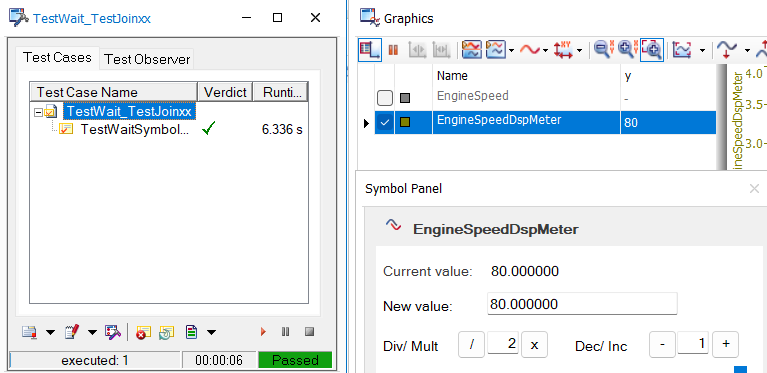Open dropdown beside the fit graph icon
The height and width of the screenshot is (373, 767).
702,50
